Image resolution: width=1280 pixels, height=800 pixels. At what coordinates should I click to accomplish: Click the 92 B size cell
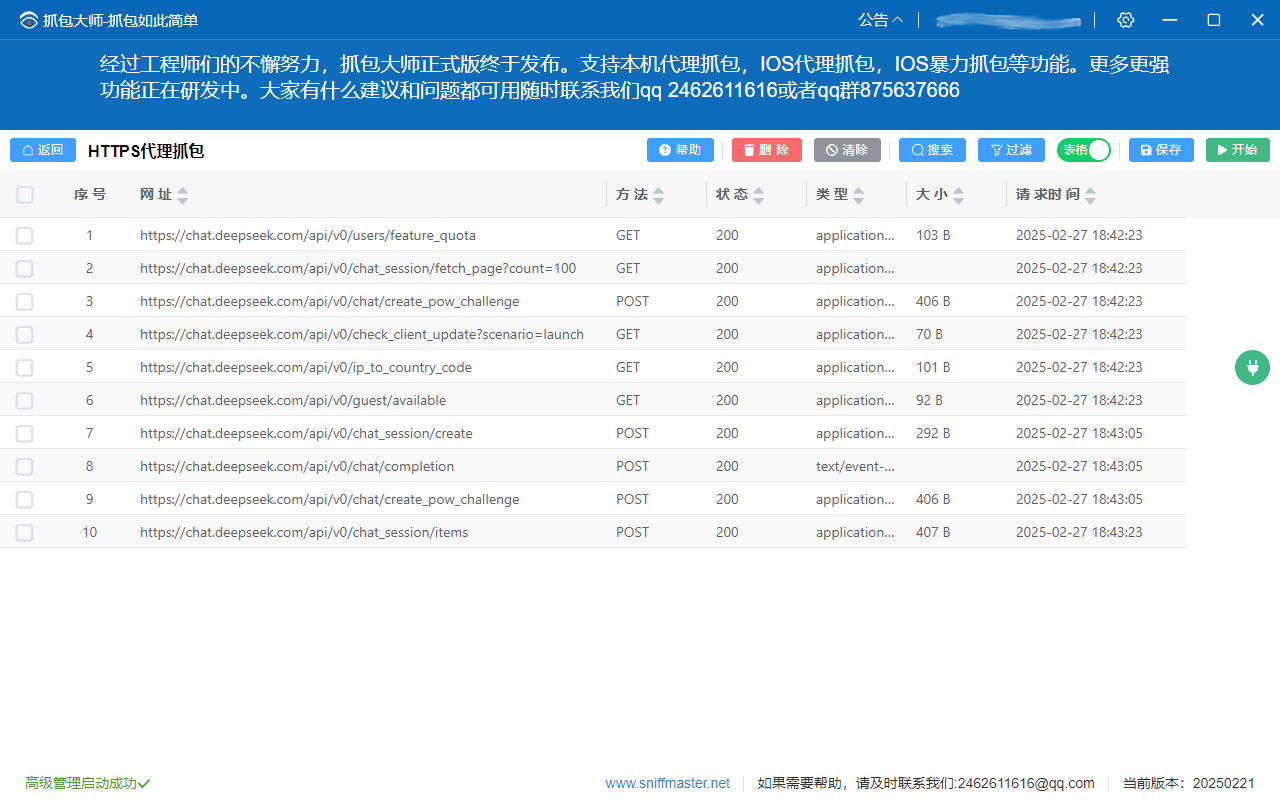[x=929, y=401]
